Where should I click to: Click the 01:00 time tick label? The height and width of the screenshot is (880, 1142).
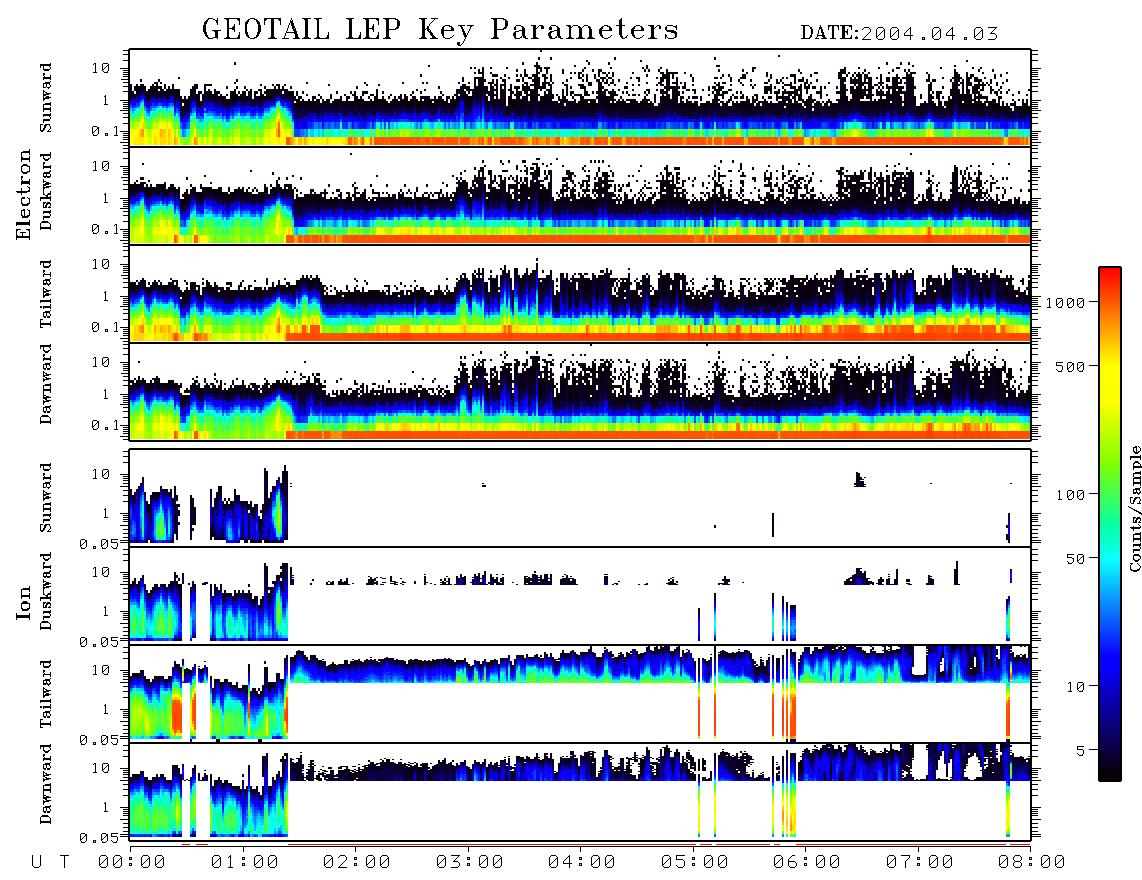click(x=245, y=862)
